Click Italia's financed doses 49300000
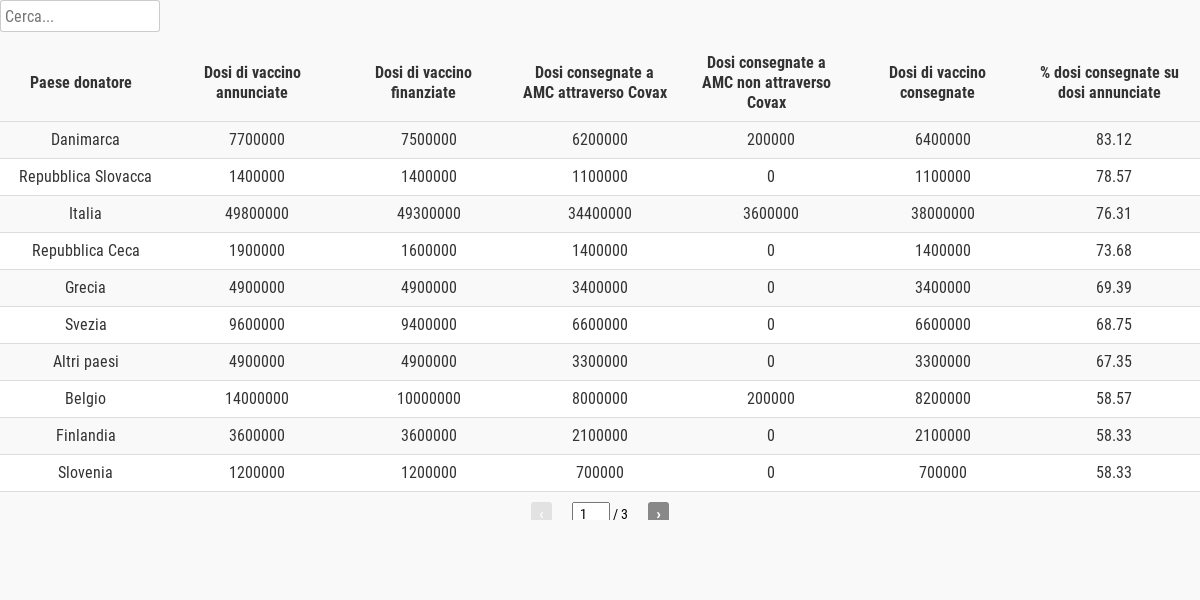 429,214
